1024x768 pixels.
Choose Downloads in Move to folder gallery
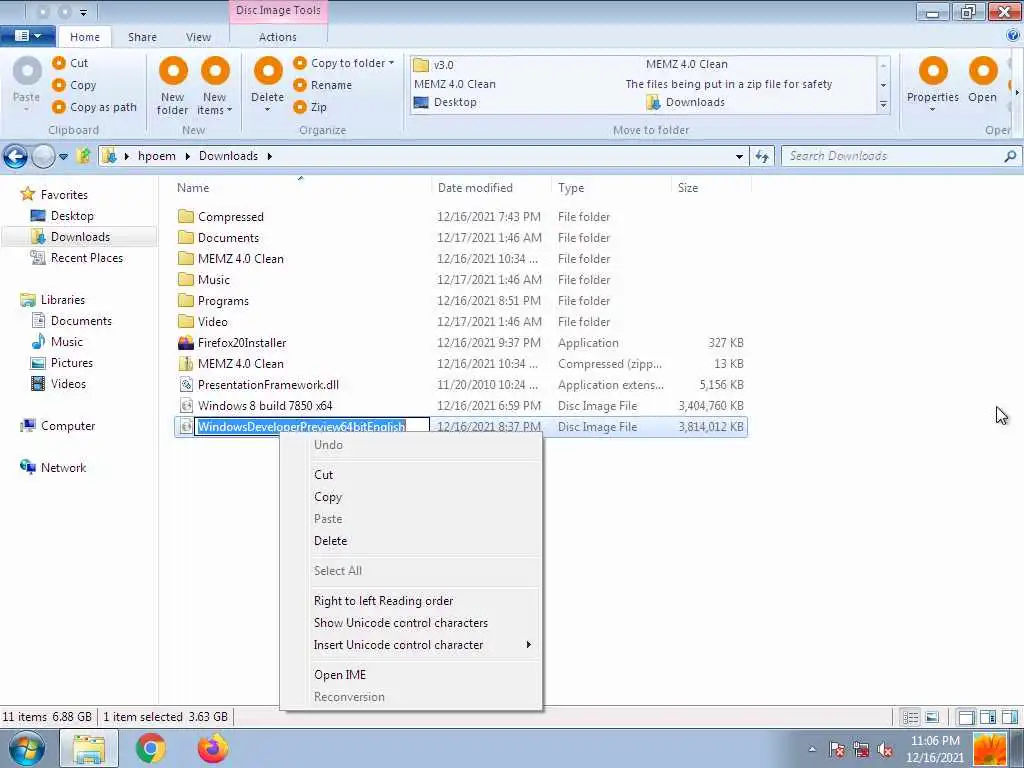[x=686, y=103]
